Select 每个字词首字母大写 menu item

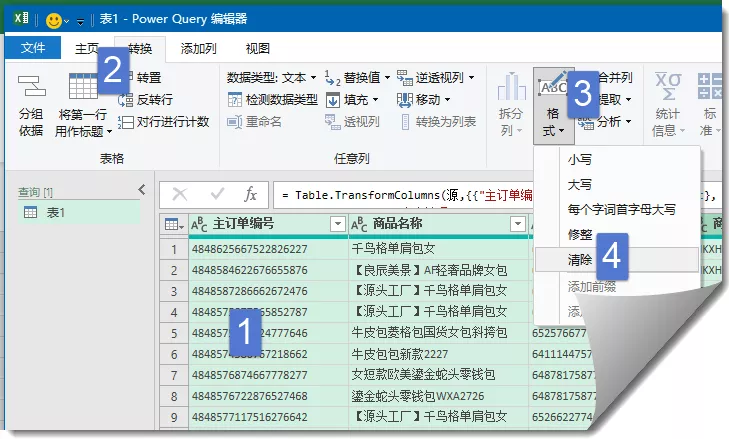616,209
